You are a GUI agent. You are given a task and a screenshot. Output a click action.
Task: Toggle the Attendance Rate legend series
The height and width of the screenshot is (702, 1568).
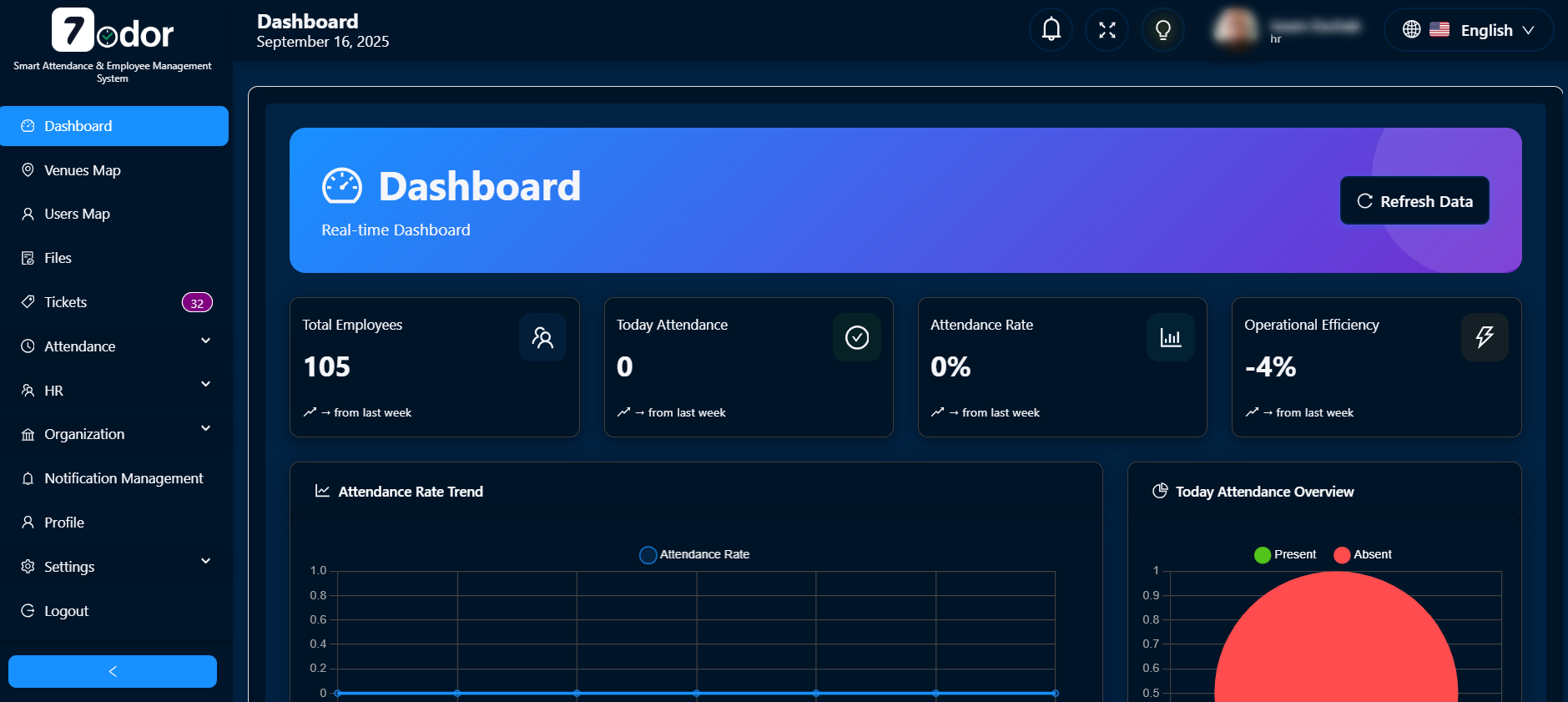[693, 554]
